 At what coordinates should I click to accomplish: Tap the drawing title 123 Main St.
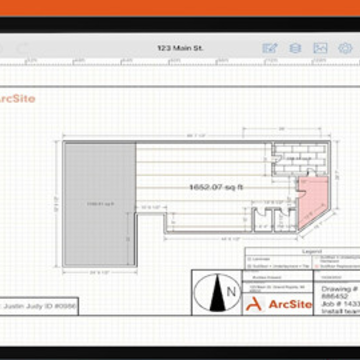click(x=180, y=48)
